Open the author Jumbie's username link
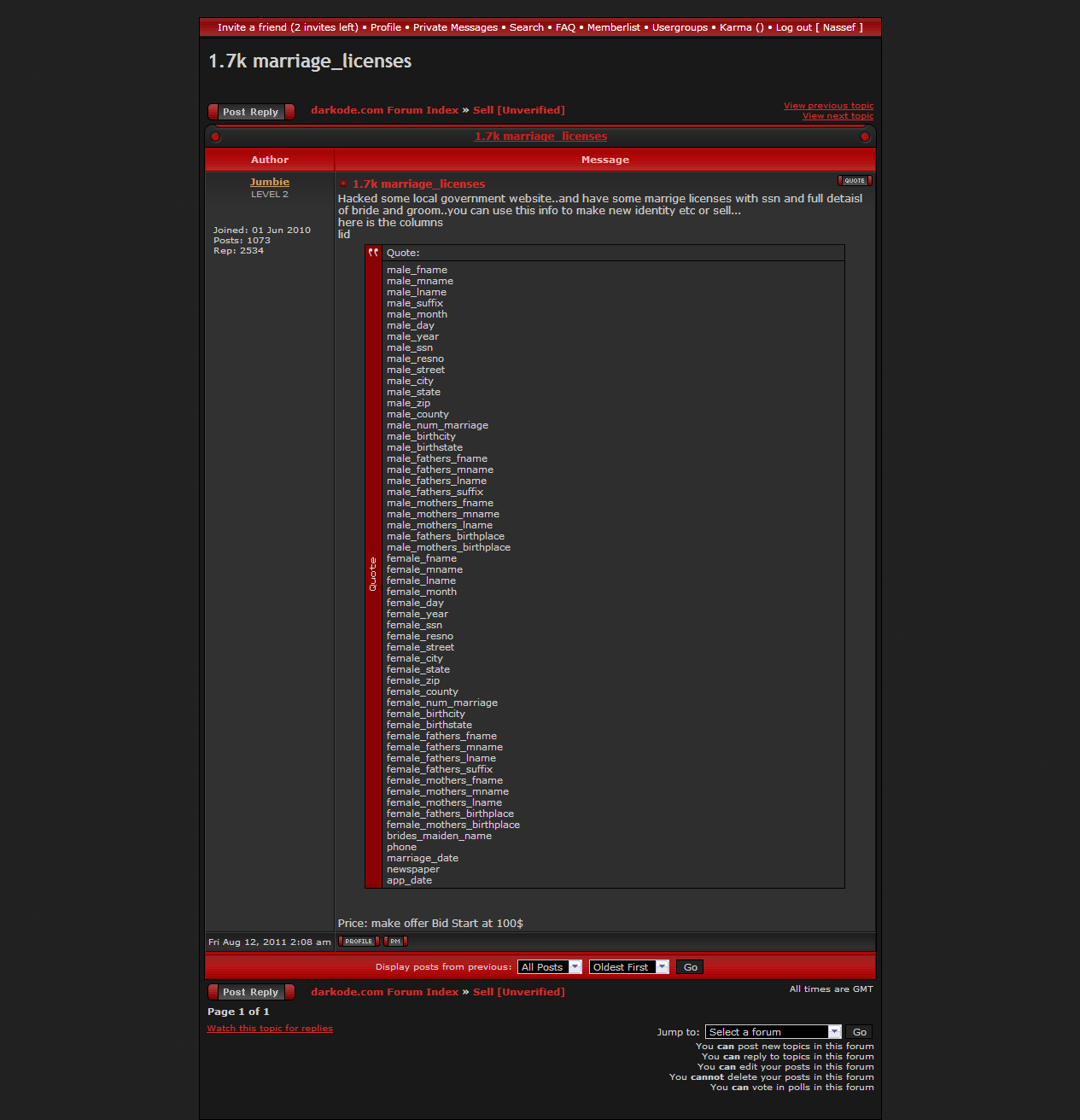 click(270, 182)
